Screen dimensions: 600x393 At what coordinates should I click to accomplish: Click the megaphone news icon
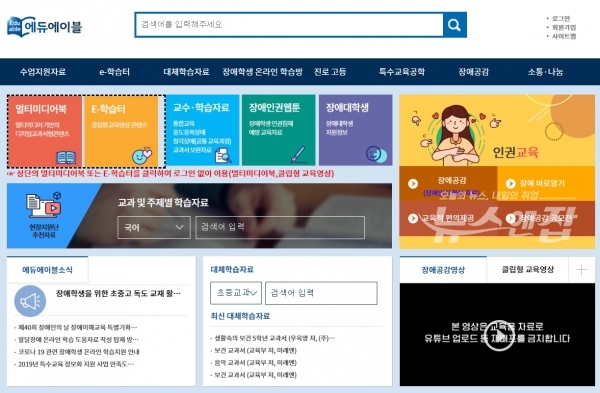click(30, 301)
